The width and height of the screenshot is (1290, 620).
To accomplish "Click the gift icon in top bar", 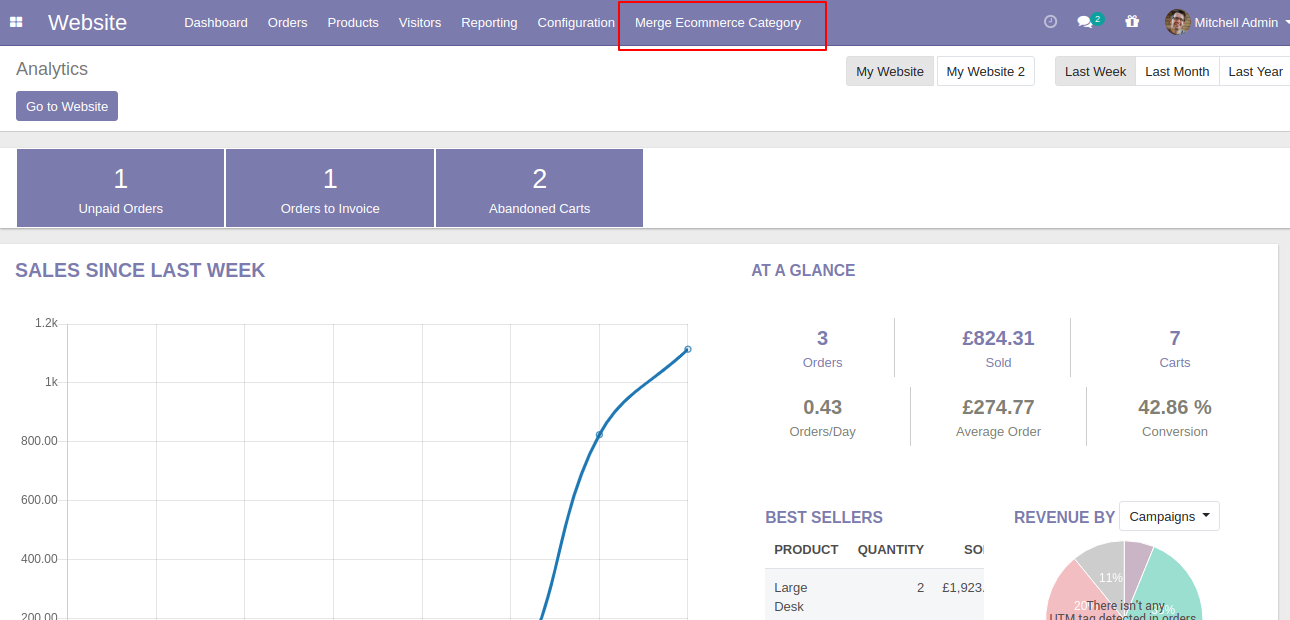I will tap(1132, 21).
